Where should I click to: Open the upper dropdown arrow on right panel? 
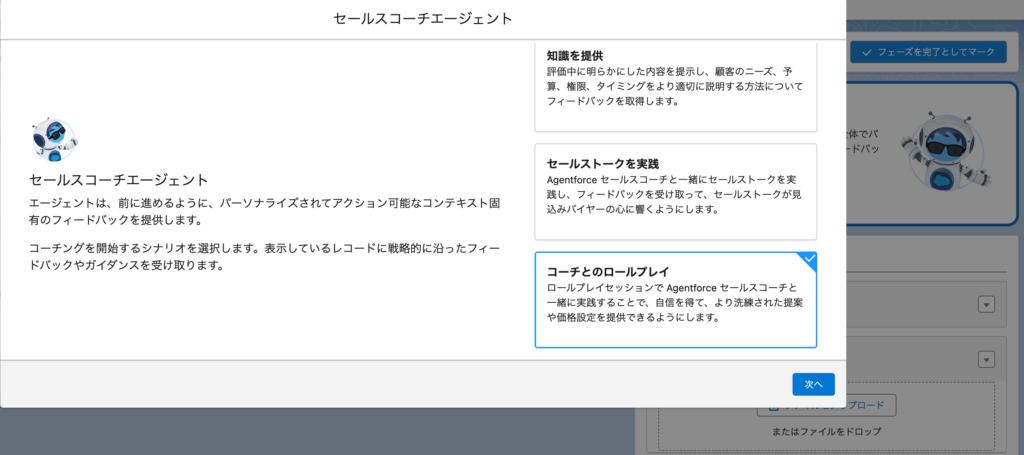[986, 305]
